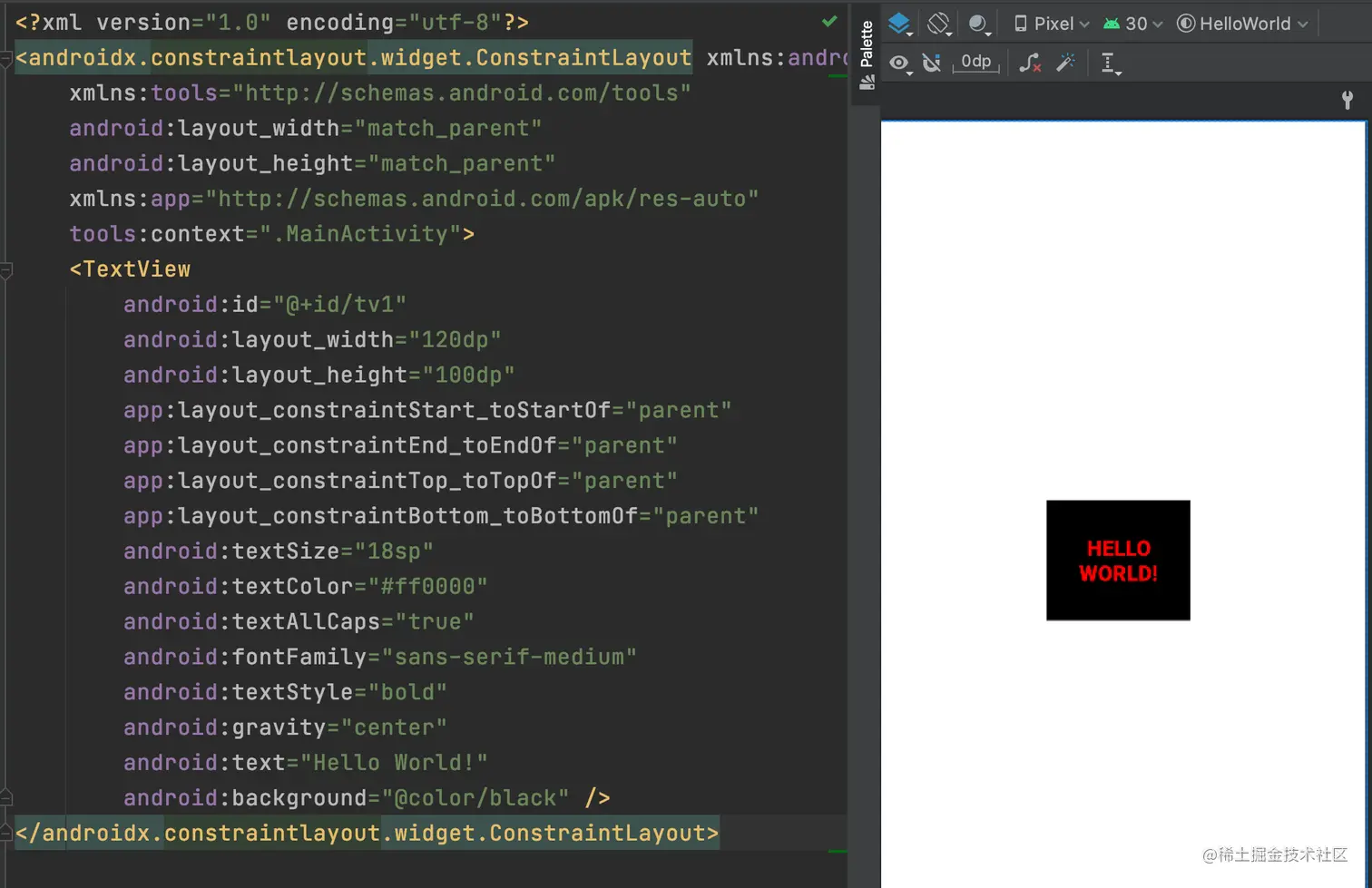The image size is (1372, 888).
Task: Click fold marker beside android:background line
Action: (6, 798)
